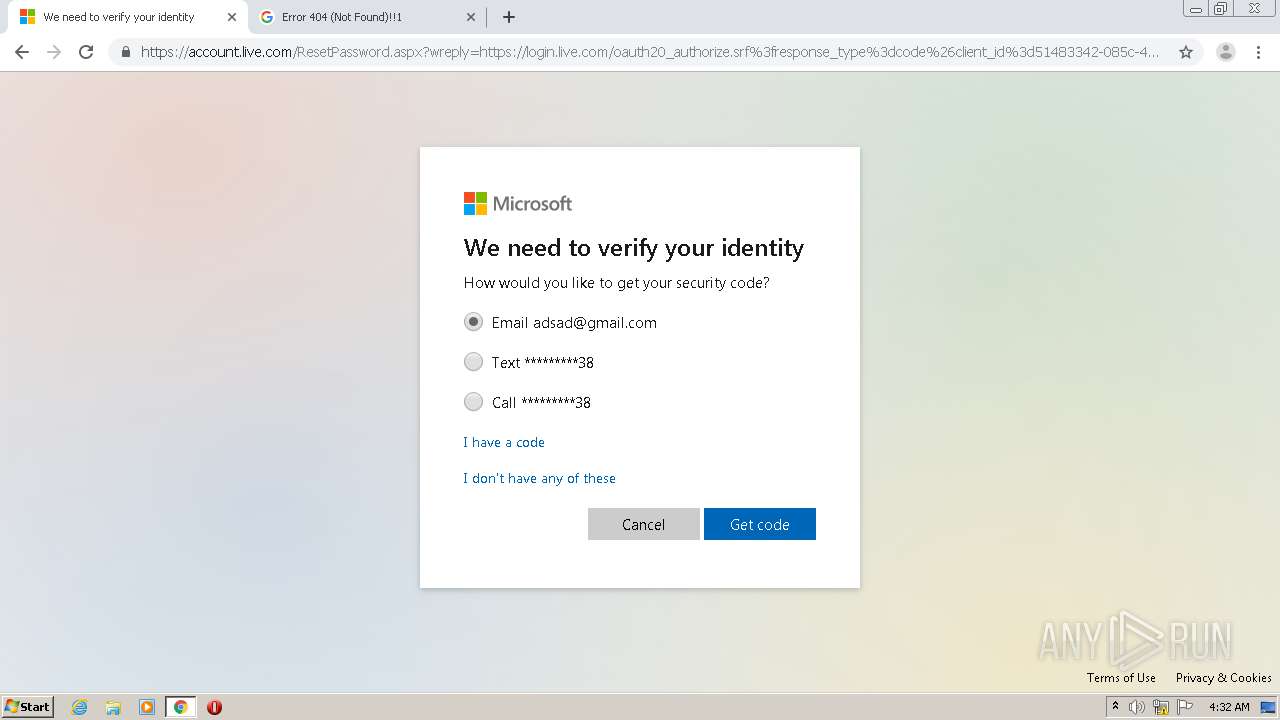Launch Internet Explorer from the taskbar
This screenshot has height=720, width=1280.
point(80,707)
